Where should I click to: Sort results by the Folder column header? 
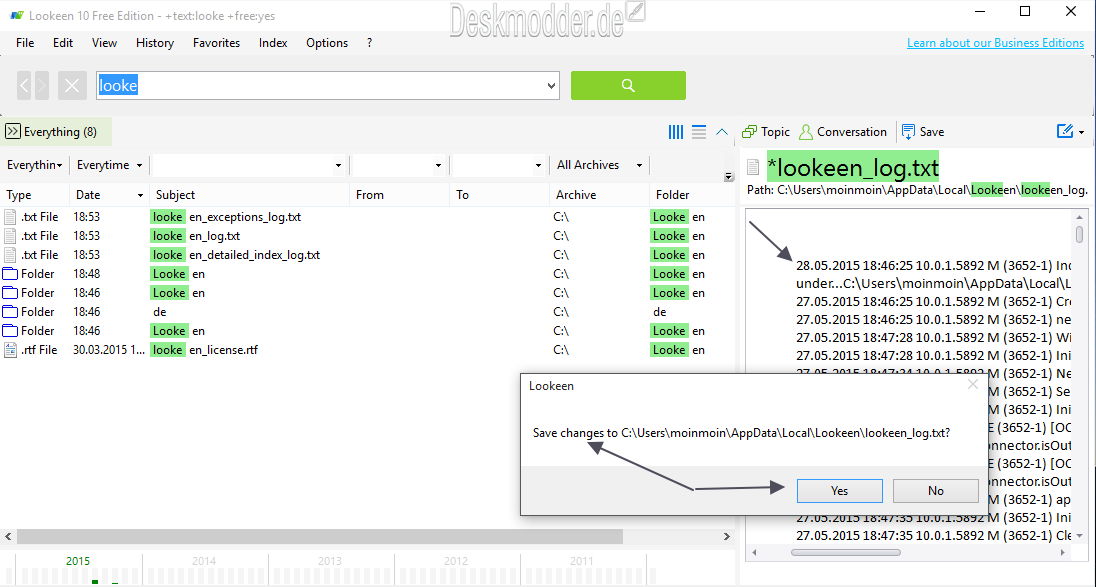[x=692, y=195]
